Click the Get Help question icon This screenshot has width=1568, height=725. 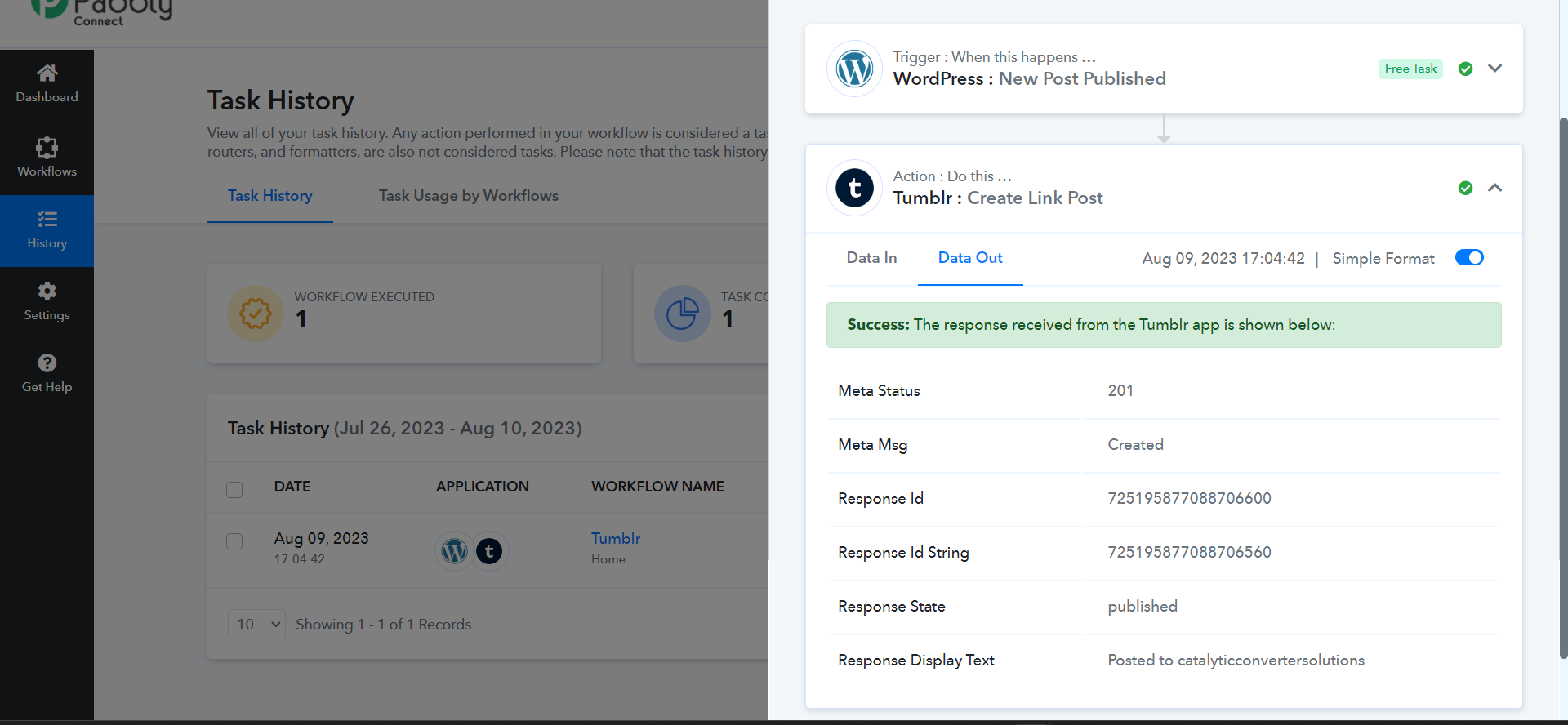47,362
